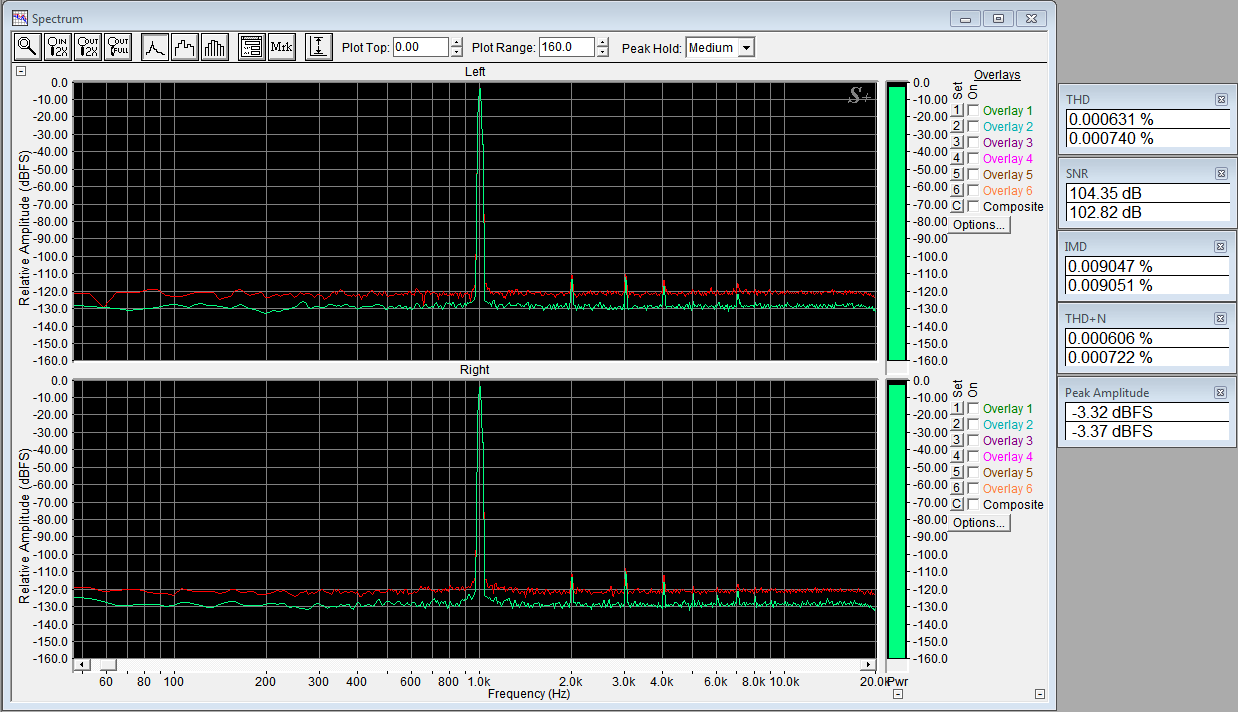Decrease Plot Range with down arrow
The width and height of the screenshot is (1238, 712).
(x=602, y=52)
